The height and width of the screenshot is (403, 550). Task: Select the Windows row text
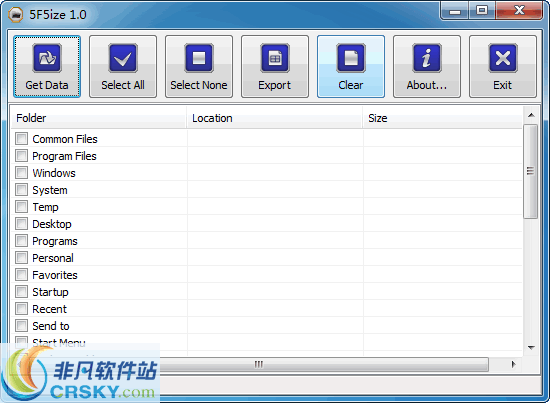54,173
